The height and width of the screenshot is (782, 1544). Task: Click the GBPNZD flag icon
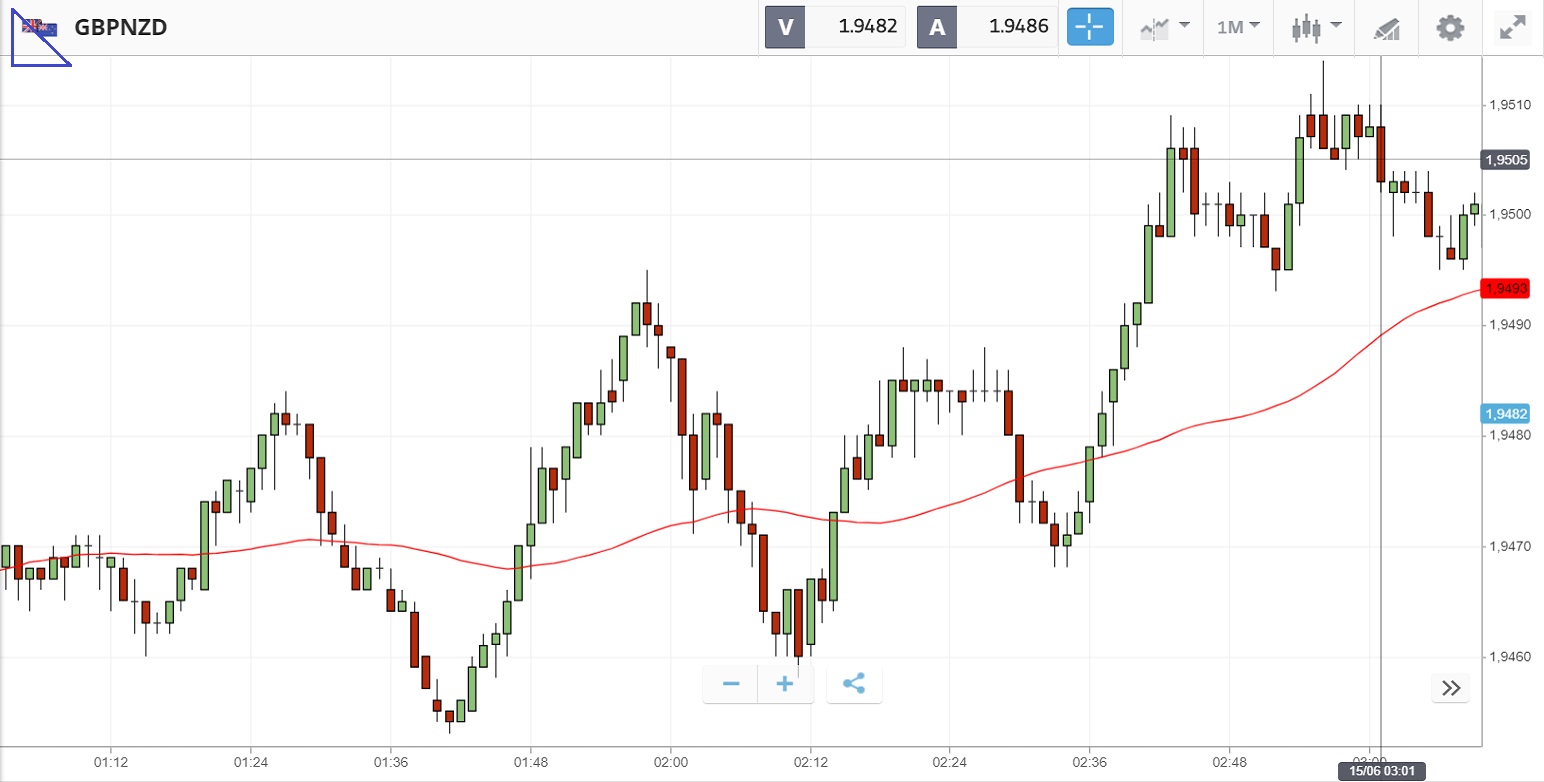pyautogui.click(x=40, y=27)
